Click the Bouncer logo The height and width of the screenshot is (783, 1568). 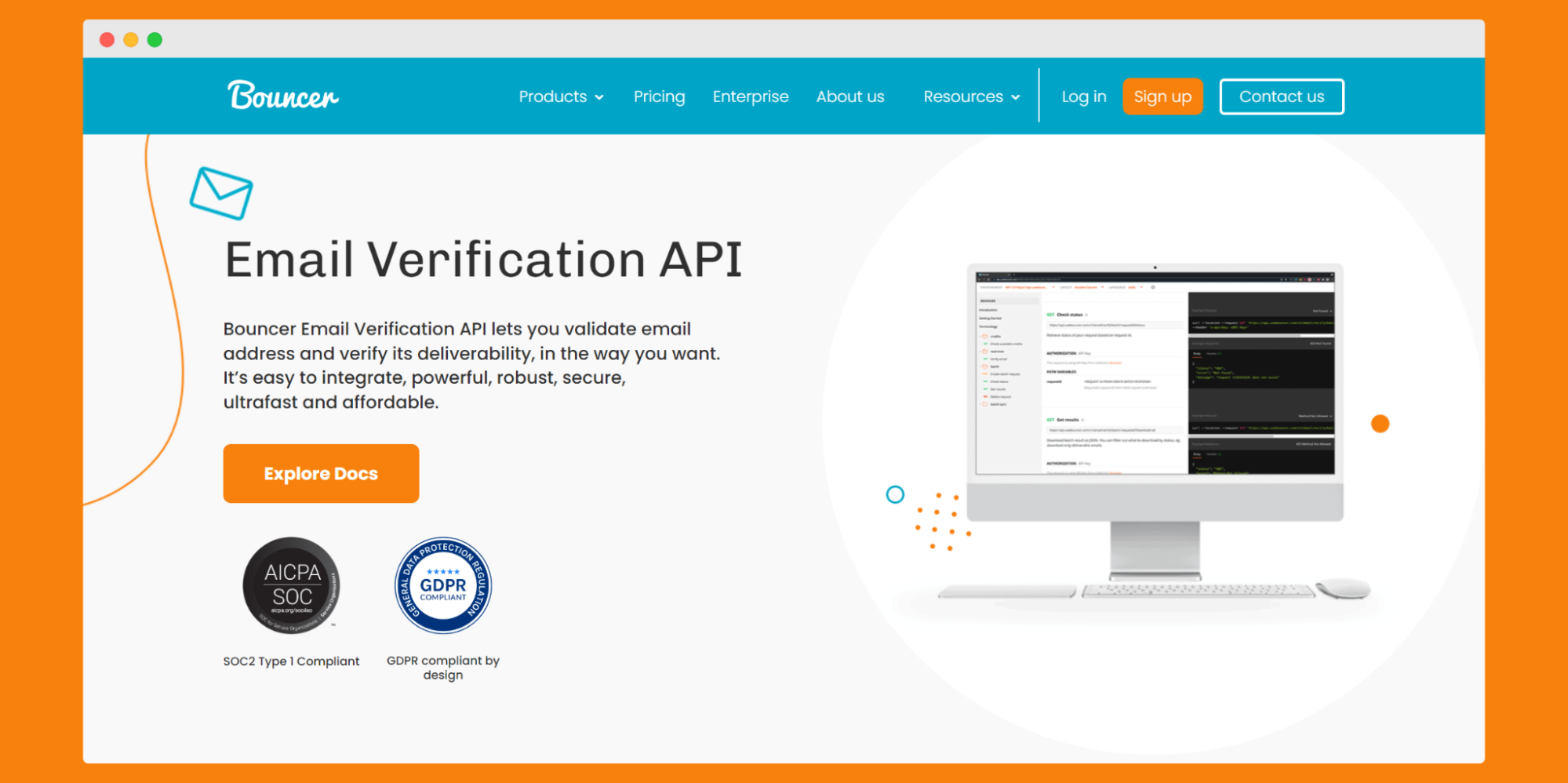283,96
